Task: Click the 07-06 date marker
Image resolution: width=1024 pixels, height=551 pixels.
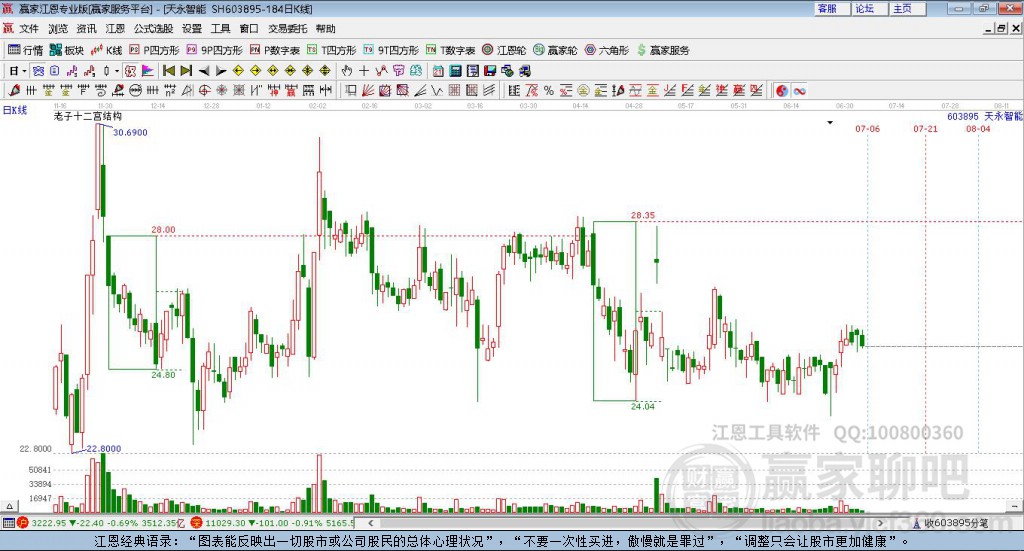Action: click(x=867, y=129)
